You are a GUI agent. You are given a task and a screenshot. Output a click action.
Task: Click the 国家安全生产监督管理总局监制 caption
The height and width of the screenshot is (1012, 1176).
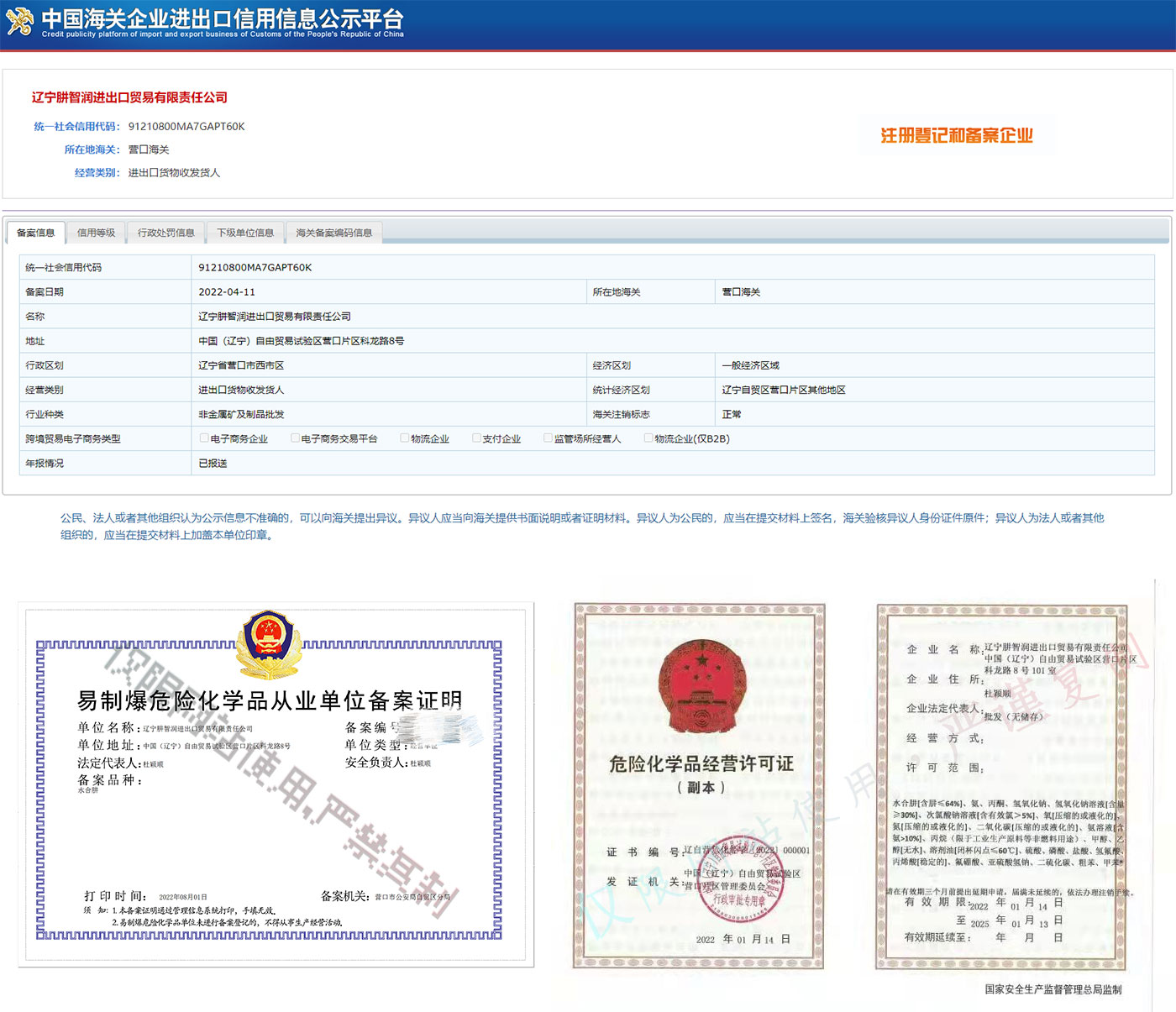pyautogui.click(x=1053, y=989)
